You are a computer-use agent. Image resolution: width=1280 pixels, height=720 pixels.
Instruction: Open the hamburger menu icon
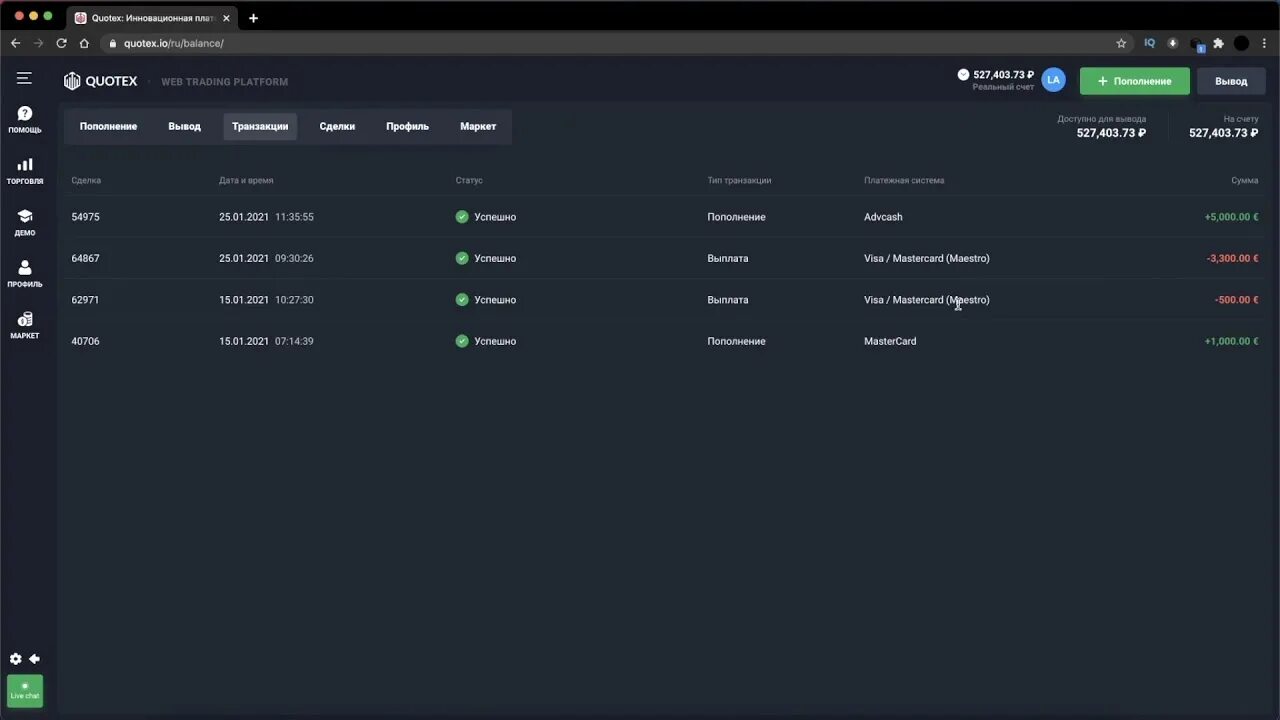coord(24,78)
